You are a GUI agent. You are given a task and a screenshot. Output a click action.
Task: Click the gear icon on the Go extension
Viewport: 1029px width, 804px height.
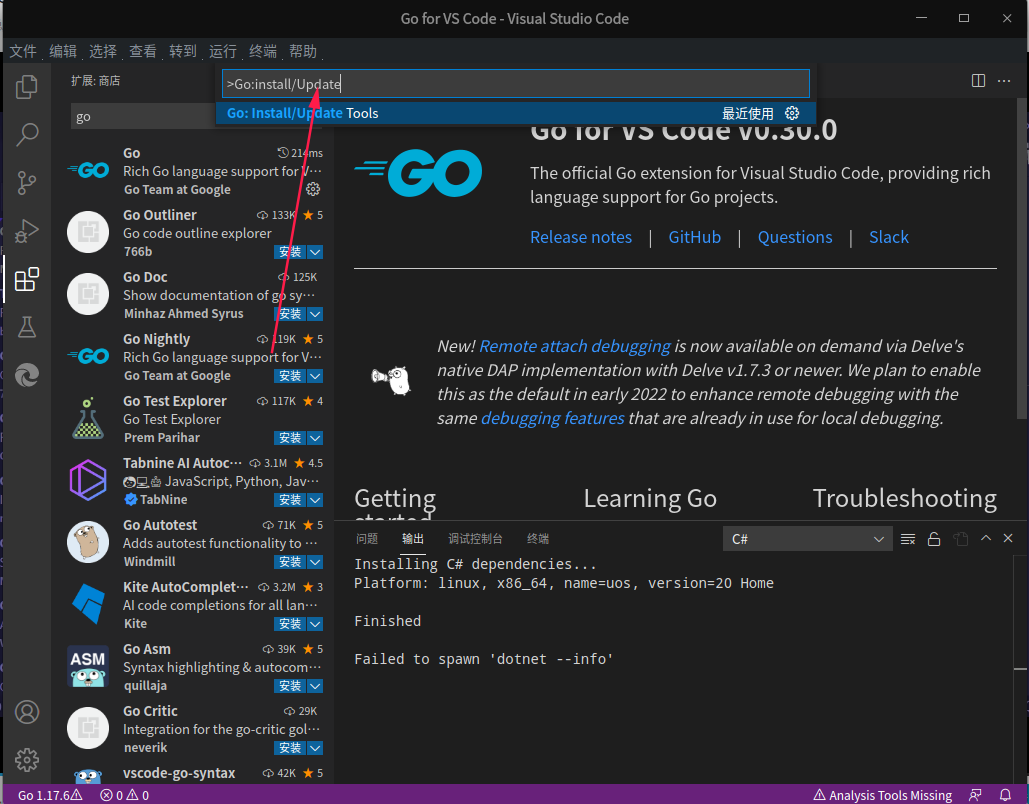[x=313, y=190]
